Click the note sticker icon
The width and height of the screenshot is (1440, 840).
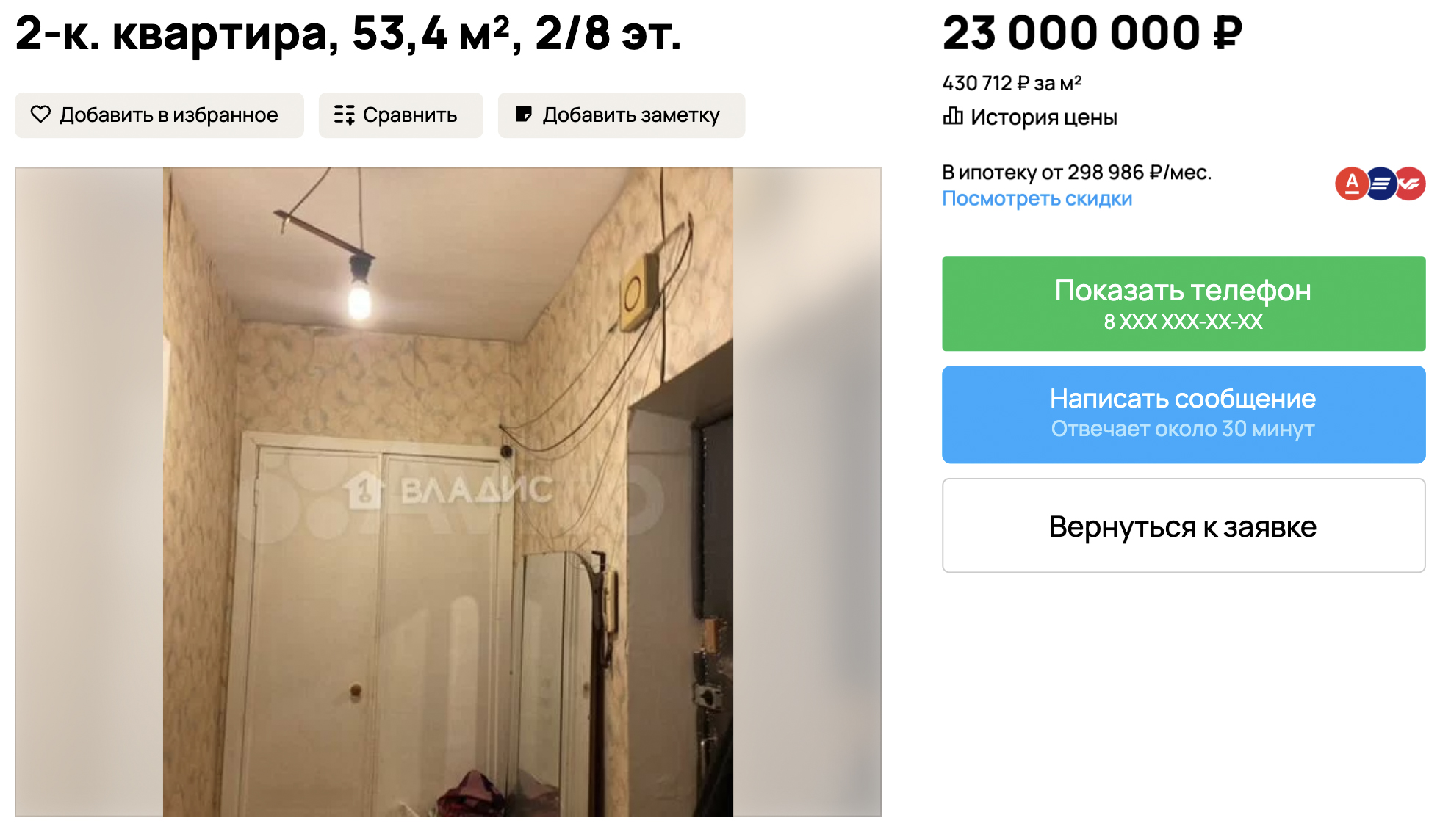(x=523, y=115)
